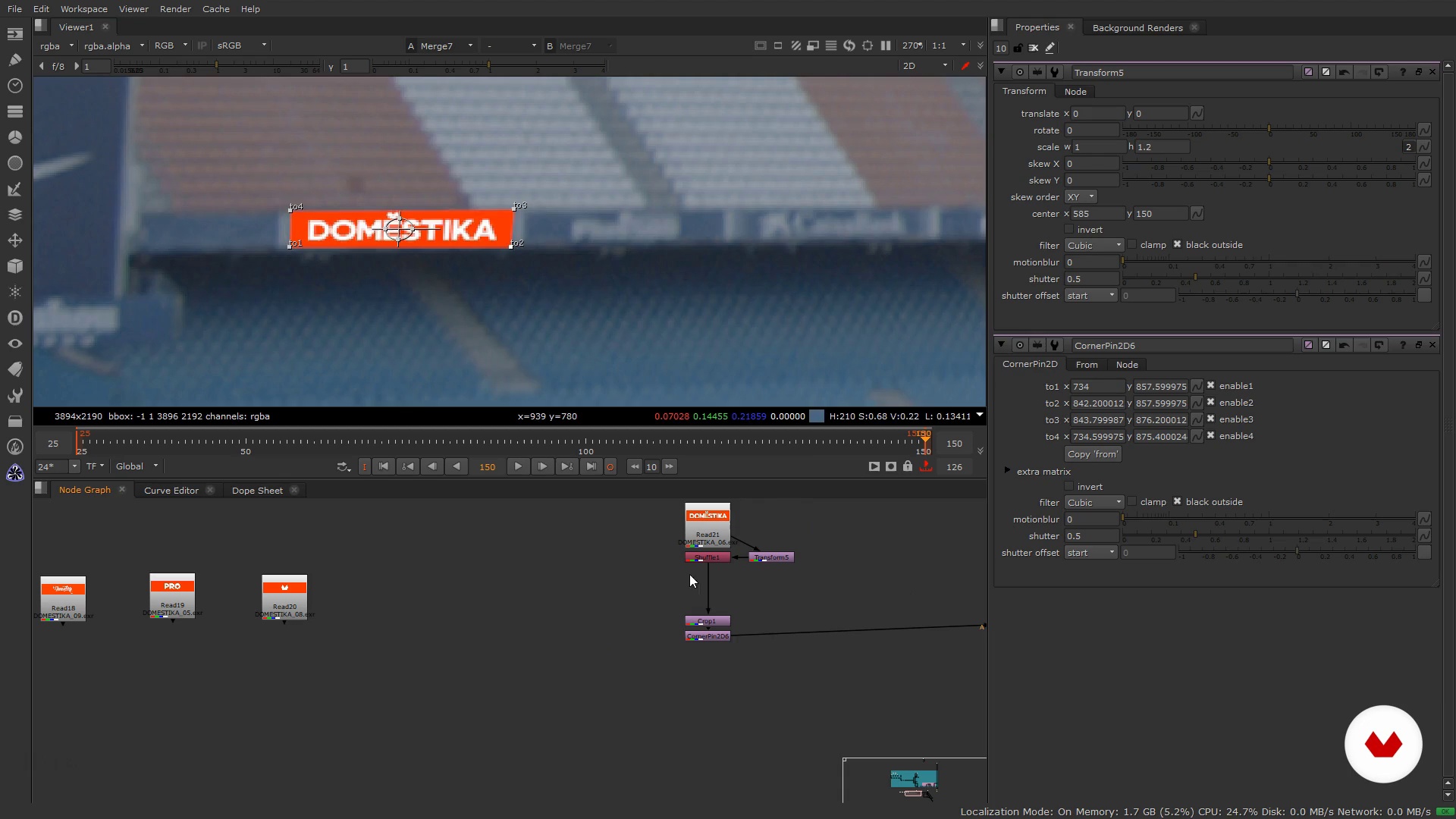The width and height of the screenshot is (1456, 819).
Task: Open the 3D nodes cube icon
Action: coord(14,266)
